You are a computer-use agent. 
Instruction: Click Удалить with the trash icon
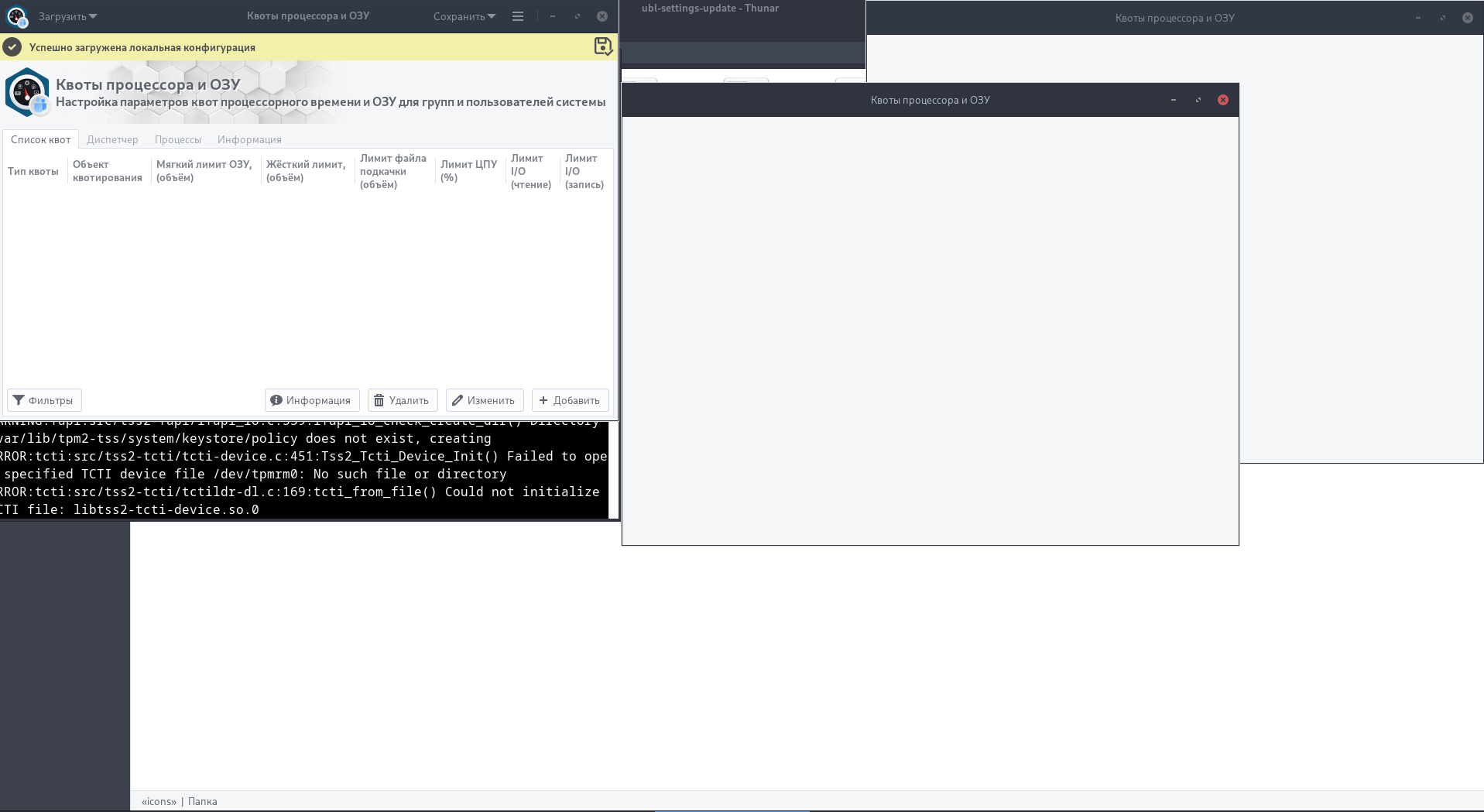click(x=402, y=400)
